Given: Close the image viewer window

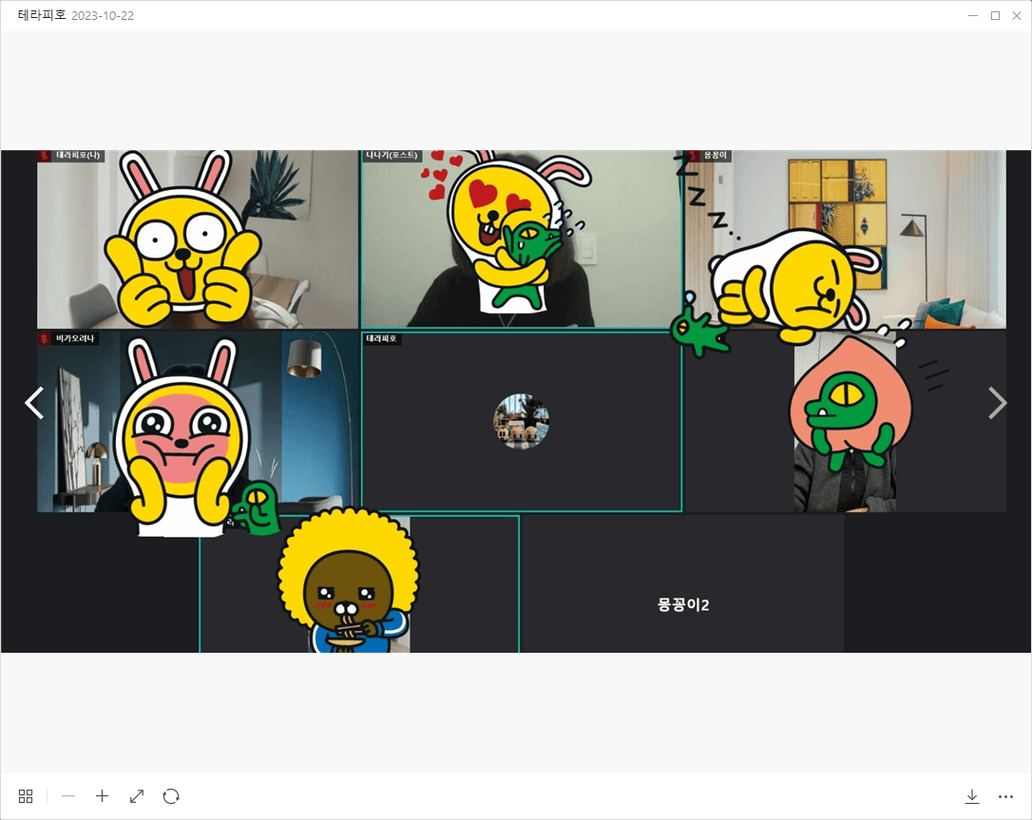Looking at the screenshot, I should [1016, 15].
